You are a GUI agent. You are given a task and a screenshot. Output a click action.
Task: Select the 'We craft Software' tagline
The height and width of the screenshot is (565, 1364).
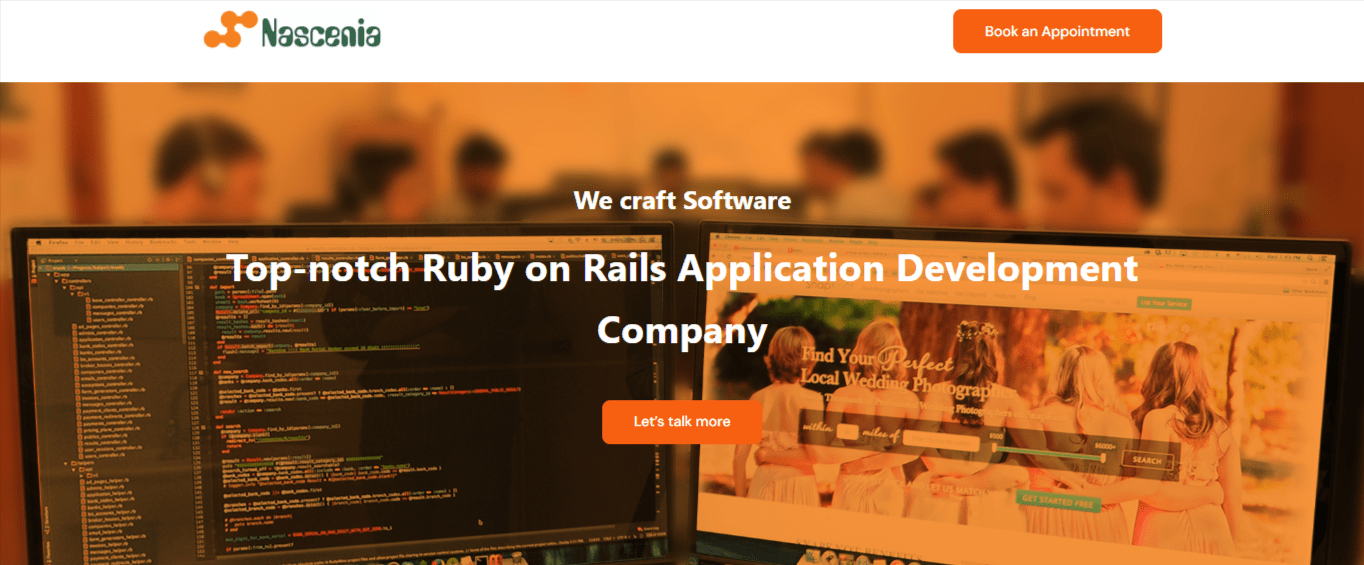[x=682, y=200]
